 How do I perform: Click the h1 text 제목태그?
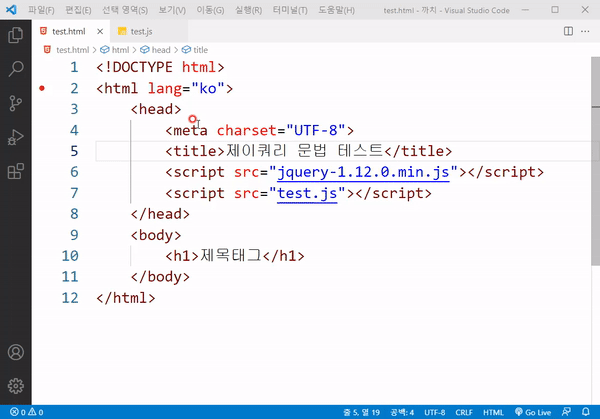point(231,256)
